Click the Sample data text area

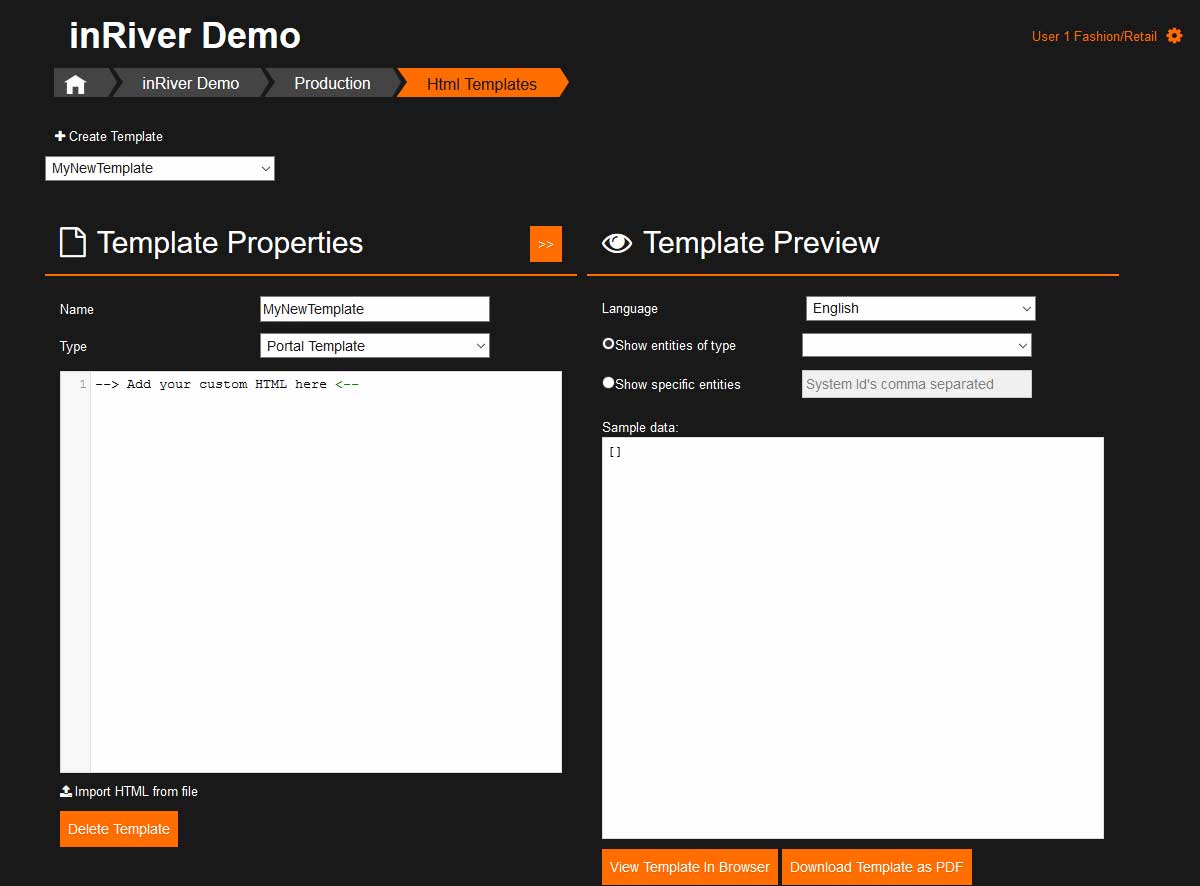coord(853,638)
